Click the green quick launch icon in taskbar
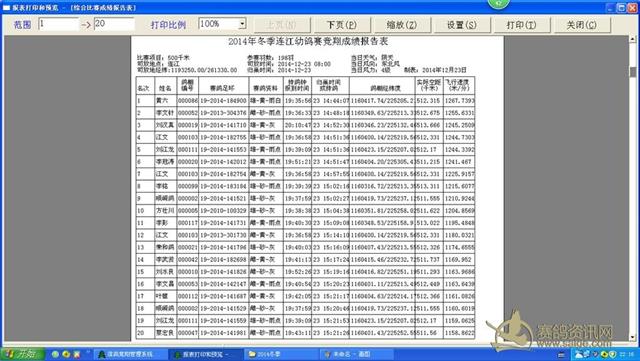This screenshot has width=640, height=361. pyautogui.click(x=56, y=354)
